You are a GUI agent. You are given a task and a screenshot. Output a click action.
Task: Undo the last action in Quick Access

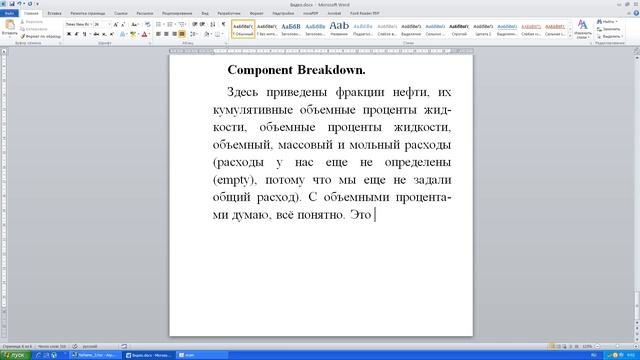click(19, 4)
